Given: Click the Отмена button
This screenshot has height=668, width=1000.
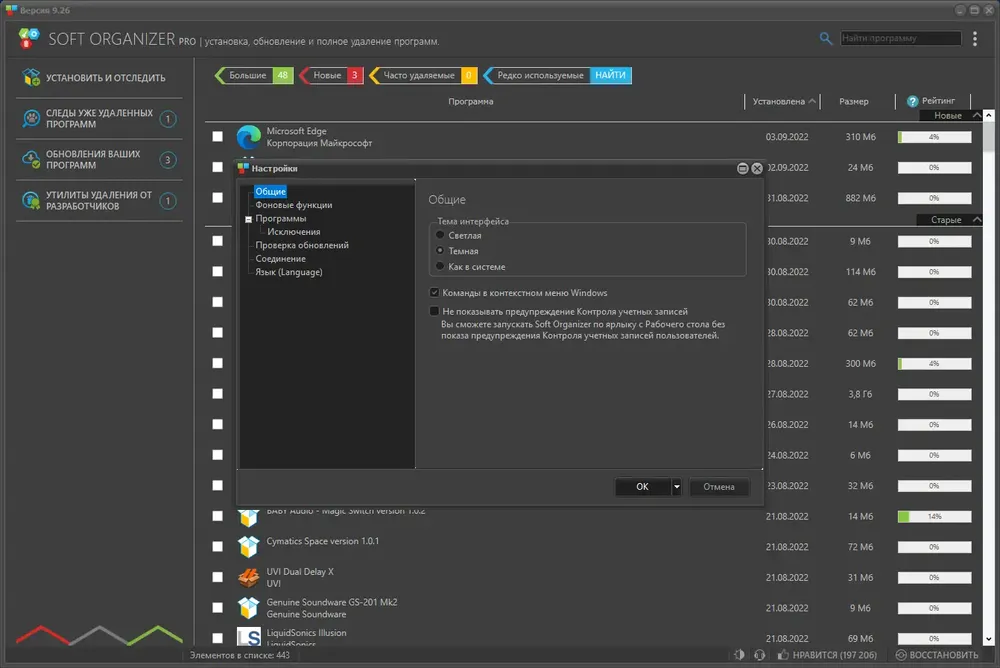Looking at the screenshot, I should (x=719, y=487).
